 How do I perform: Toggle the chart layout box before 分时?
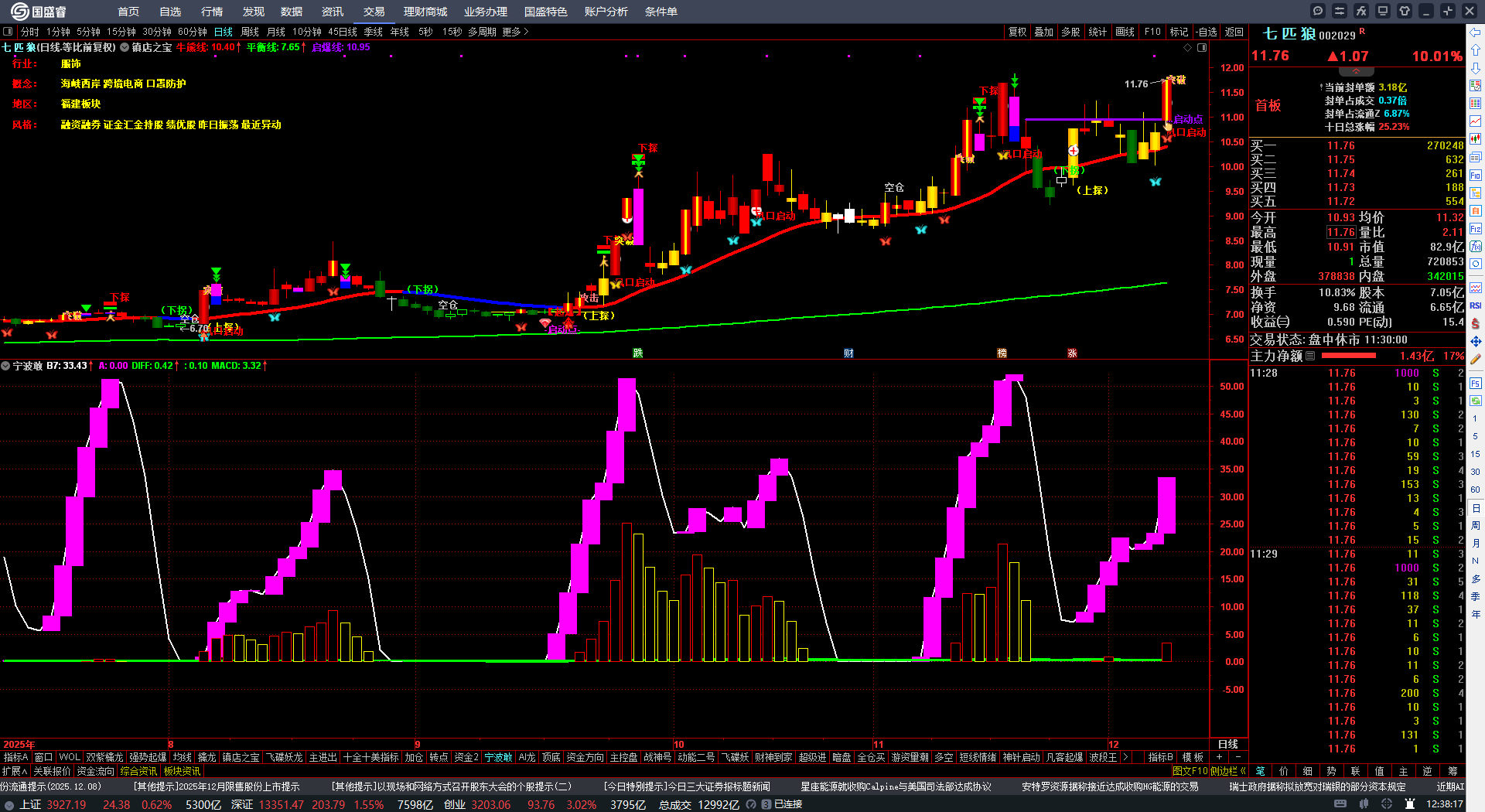8,32
